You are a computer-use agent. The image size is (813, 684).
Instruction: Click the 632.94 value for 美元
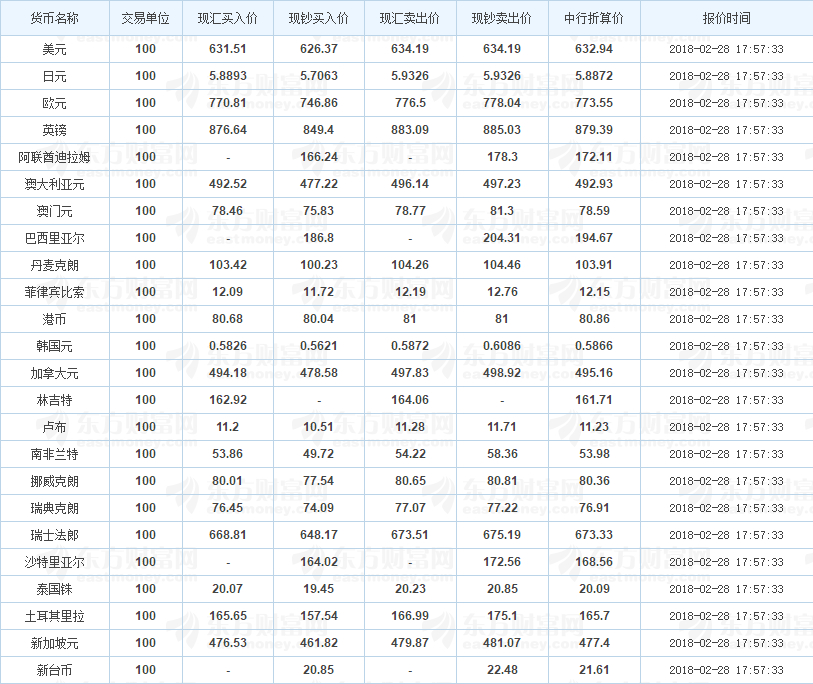(594, 49)
